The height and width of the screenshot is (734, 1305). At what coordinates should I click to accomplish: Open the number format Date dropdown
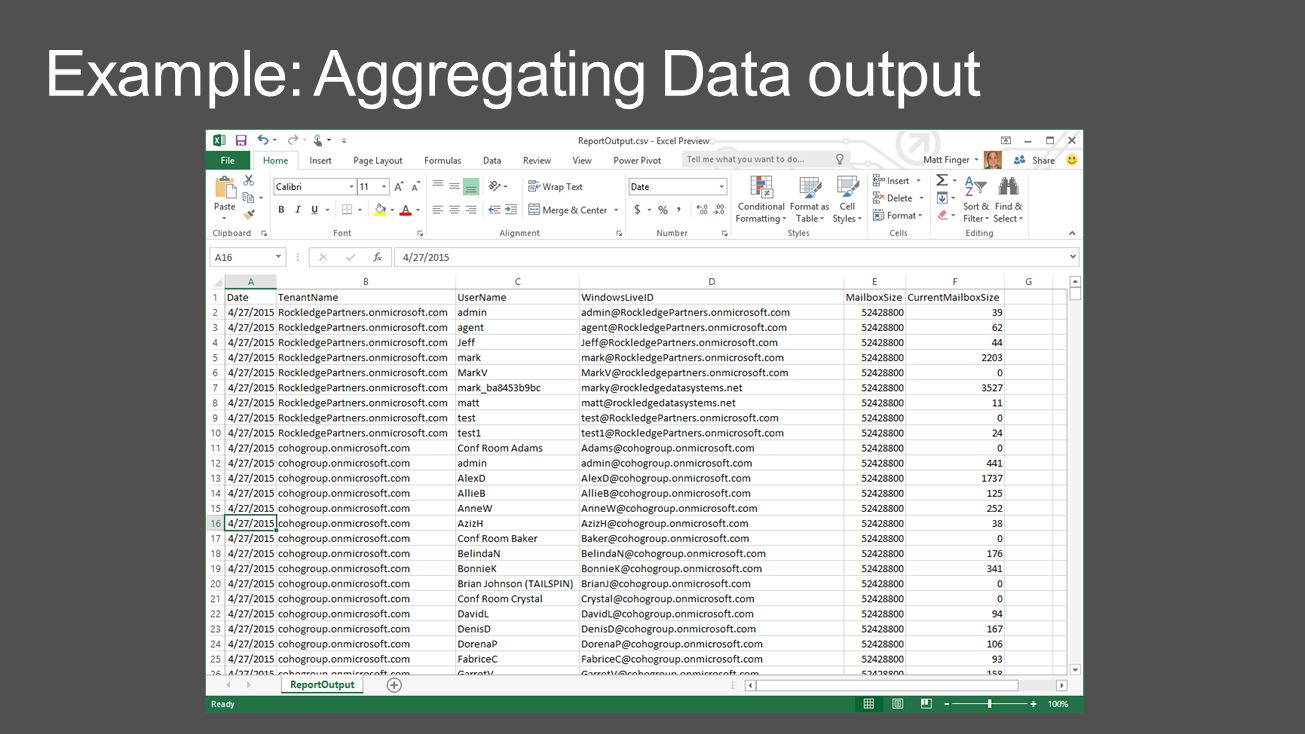(722, 187)
